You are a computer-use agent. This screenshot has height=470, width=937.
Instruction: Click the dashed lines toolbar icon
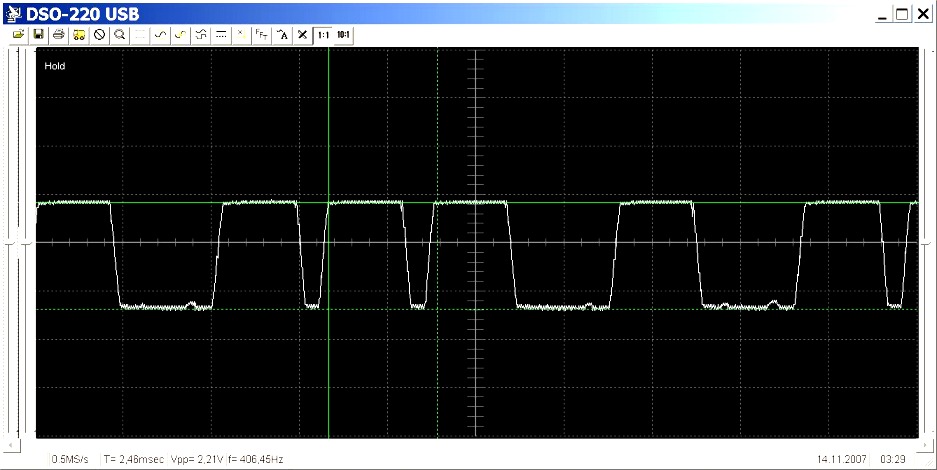pos(221,35)
